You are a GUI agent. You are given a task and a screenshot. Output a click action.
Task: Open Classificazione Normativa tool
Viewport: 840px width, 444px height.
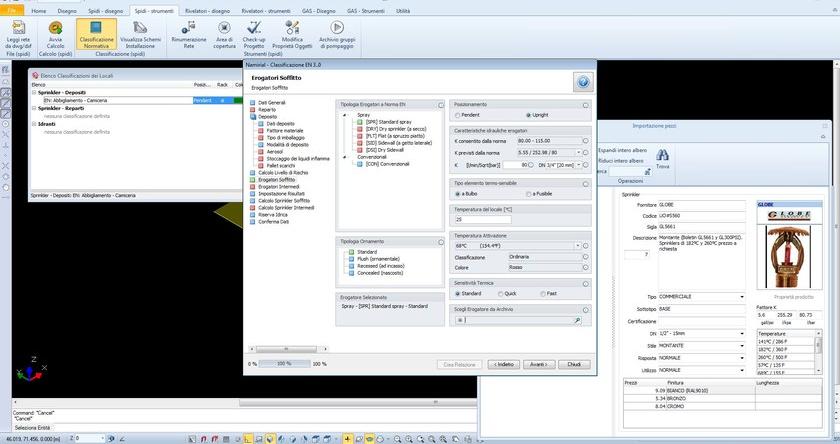coord(96,29)
